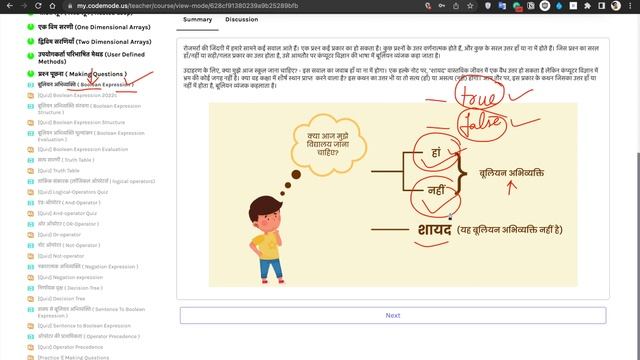Open the Boolean Expression Evaluation lesson
640x360 pixels.
pyautogui.click(x=91, y=136)
